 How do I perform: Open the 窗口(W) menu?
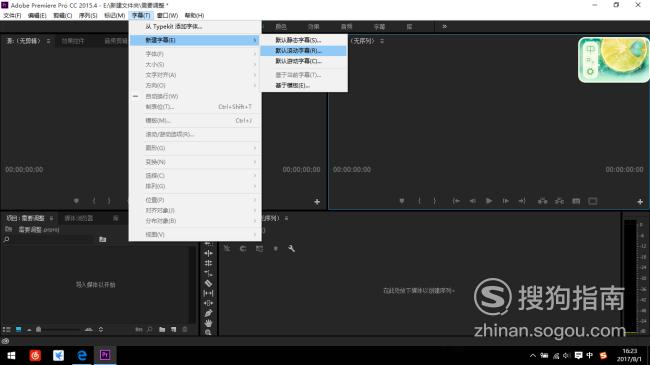167,15
